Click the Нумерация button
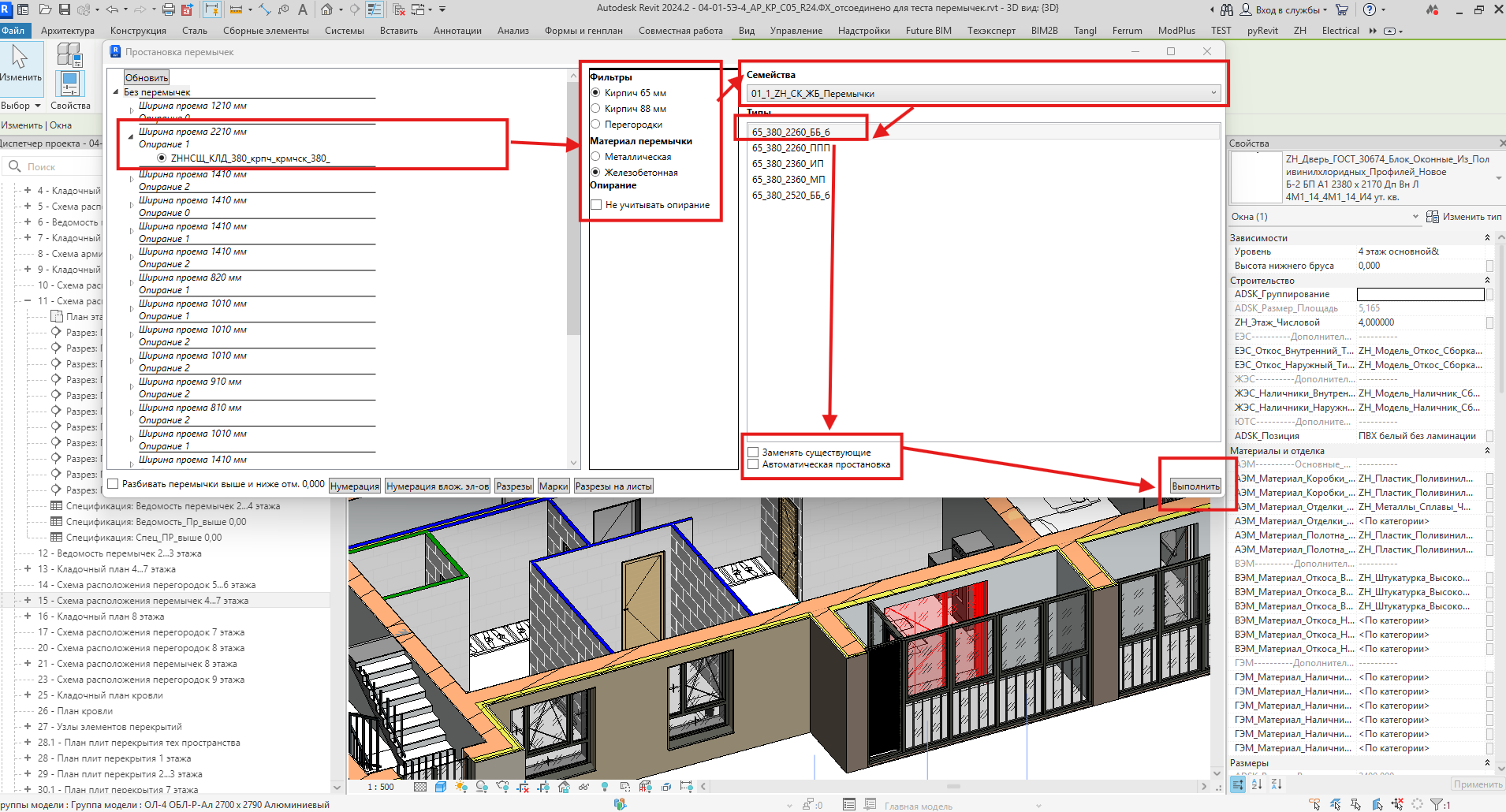Image resolution: width=1506 pixels, height=812 pixels. (x=355, y=486)
